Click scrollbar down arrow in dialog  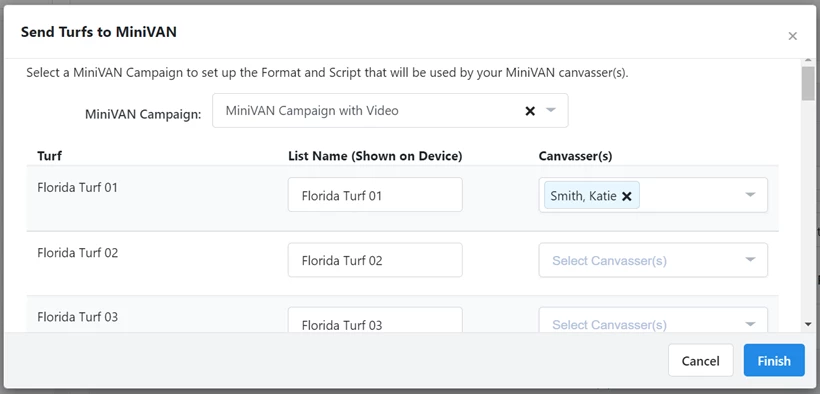[x=808, y=325]
